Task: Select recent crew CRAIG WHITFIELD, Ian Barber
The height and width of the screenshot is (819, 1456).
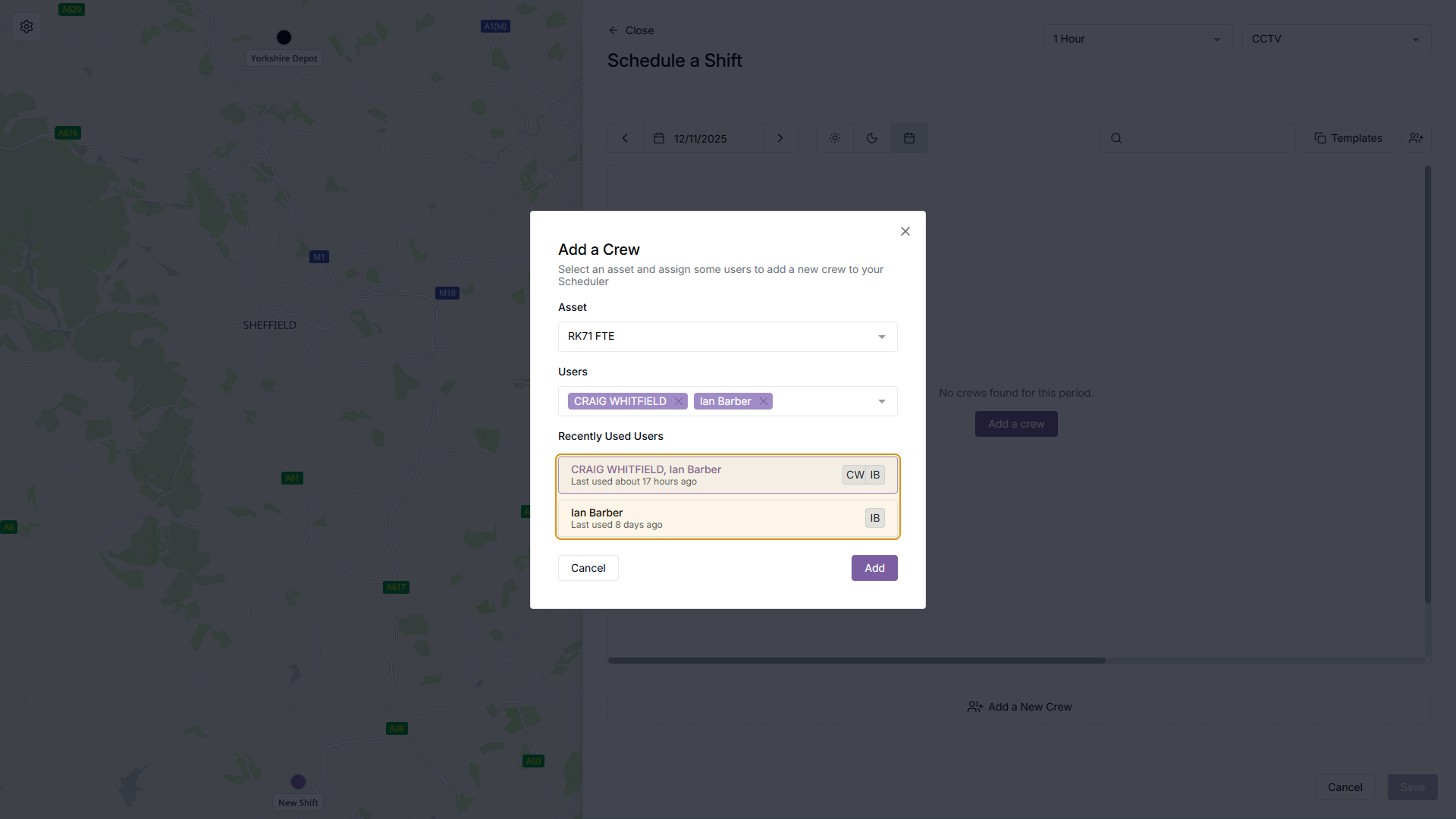Action: (727, 475)
